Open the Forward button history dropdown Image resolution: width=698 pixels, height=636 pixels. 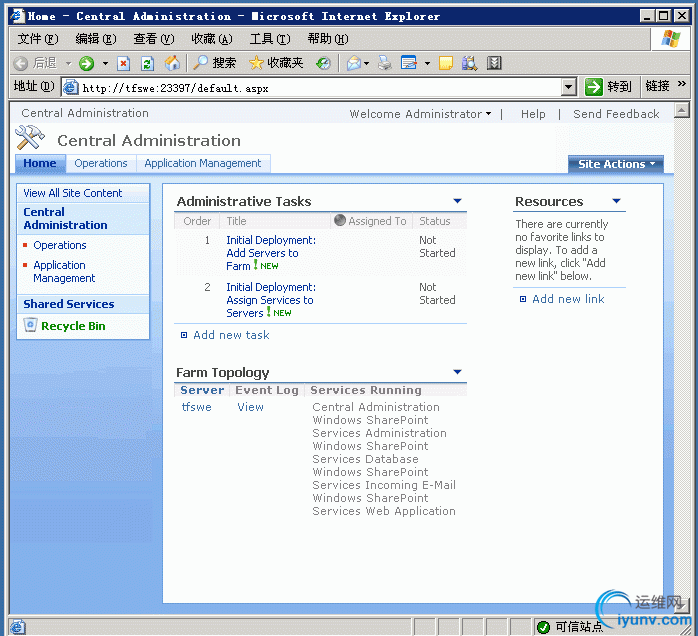106,63
